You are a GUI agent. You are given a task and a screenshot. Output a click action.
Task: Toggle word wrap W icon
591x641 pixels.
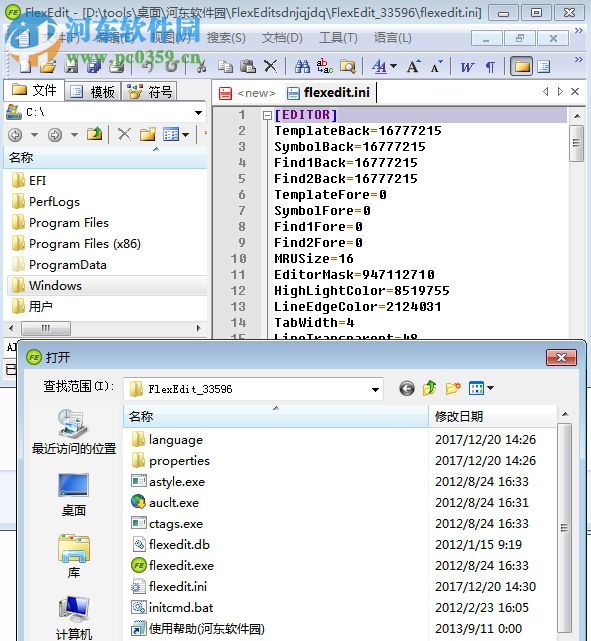(x=467, y=67)
